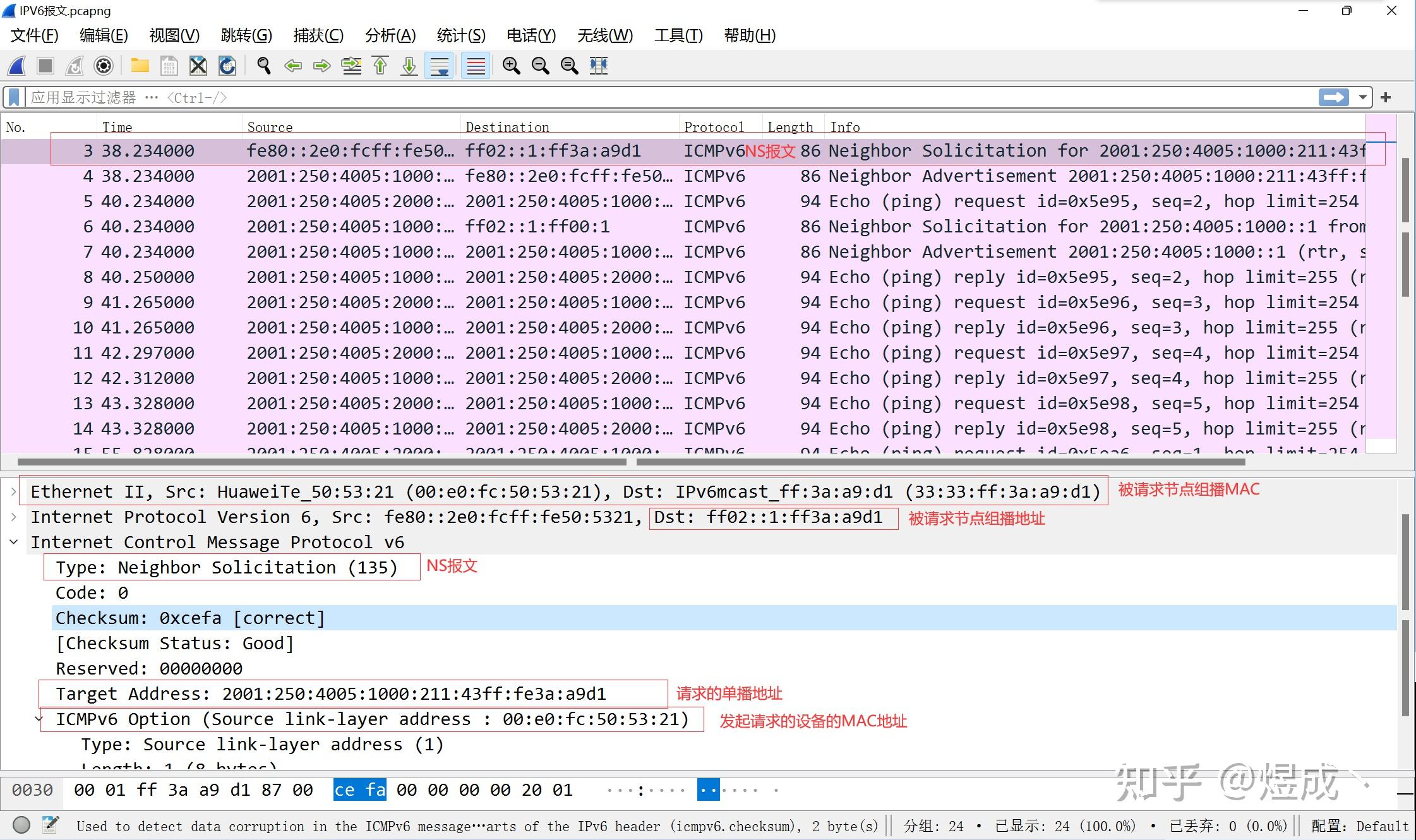Open the 统计(S) menu

(462, 36)
